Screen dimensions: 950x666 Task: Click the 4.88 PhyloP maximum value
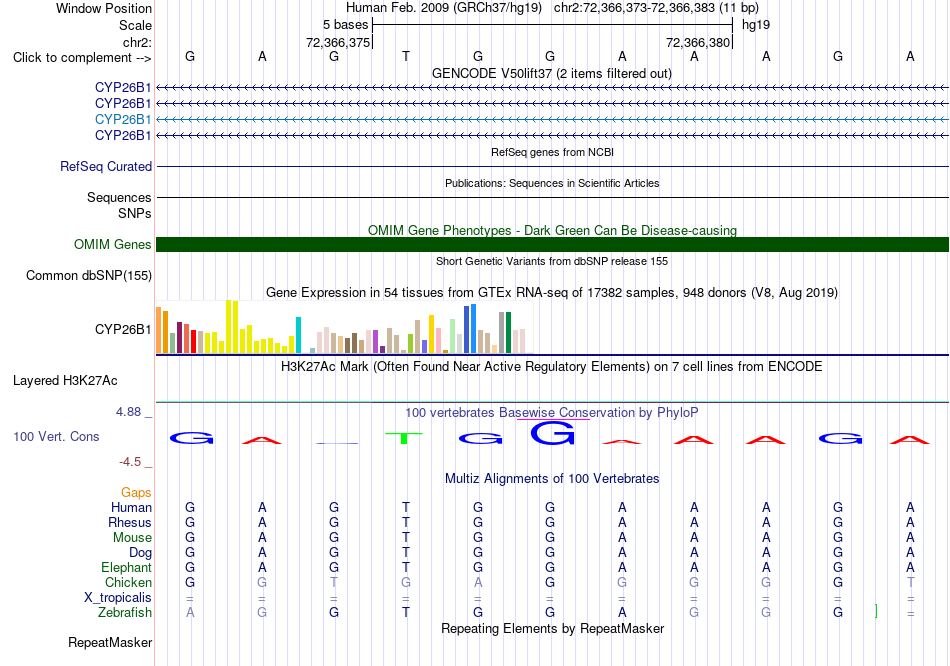click(x=128, y=412)
